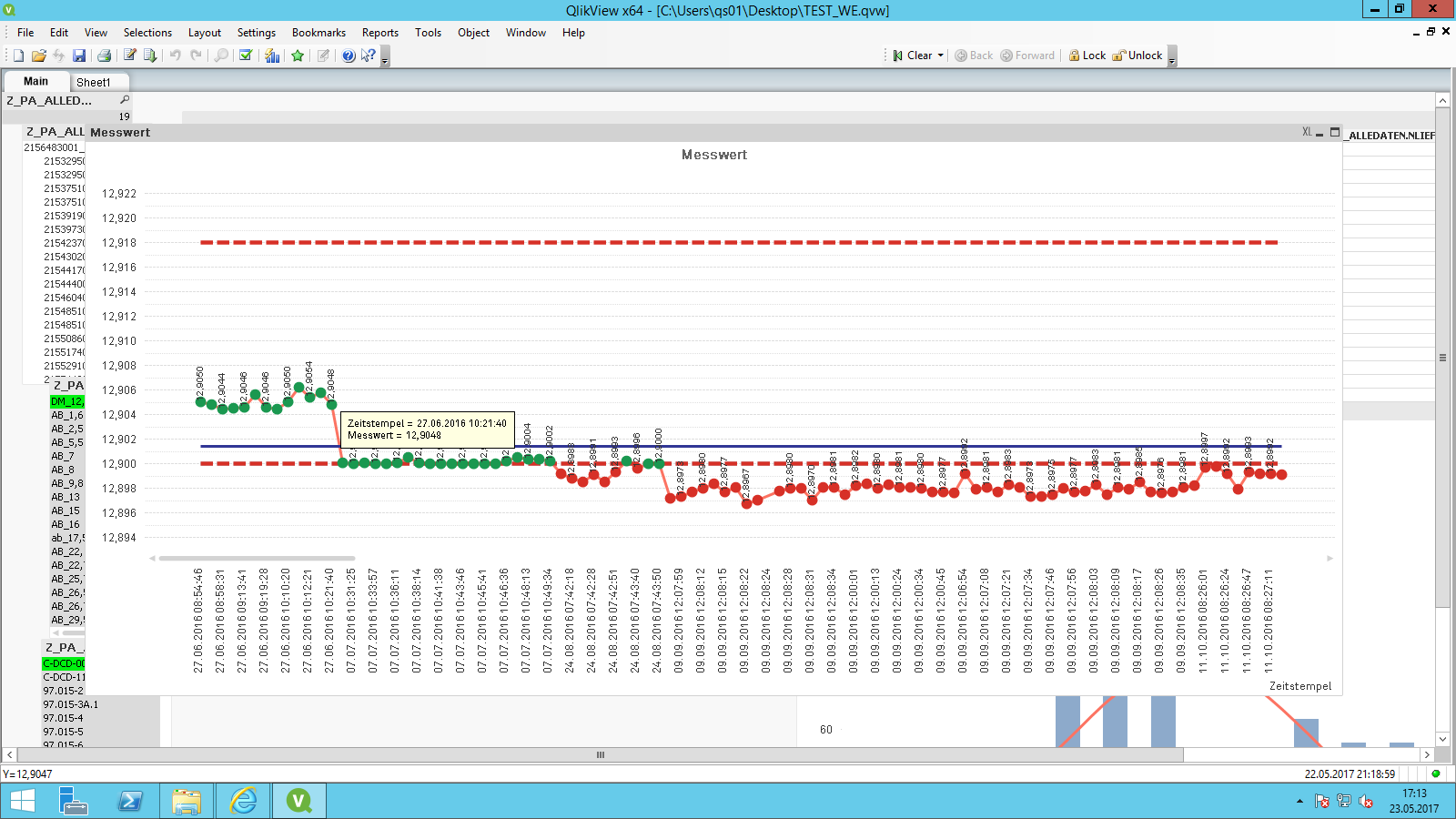1456x819 pixels.
Task: Activate the What's This help cursor icon
Action: pyautogui.click(x=369, y=56)
